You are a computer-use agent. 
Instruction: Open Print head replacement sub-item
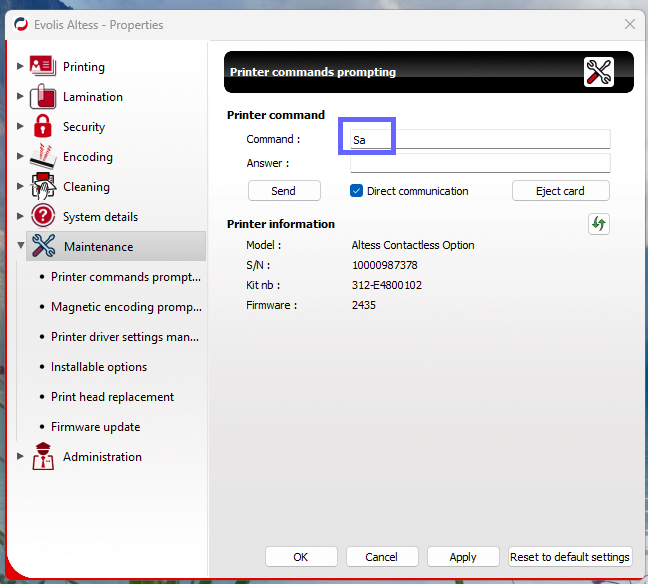click(112, 397)
